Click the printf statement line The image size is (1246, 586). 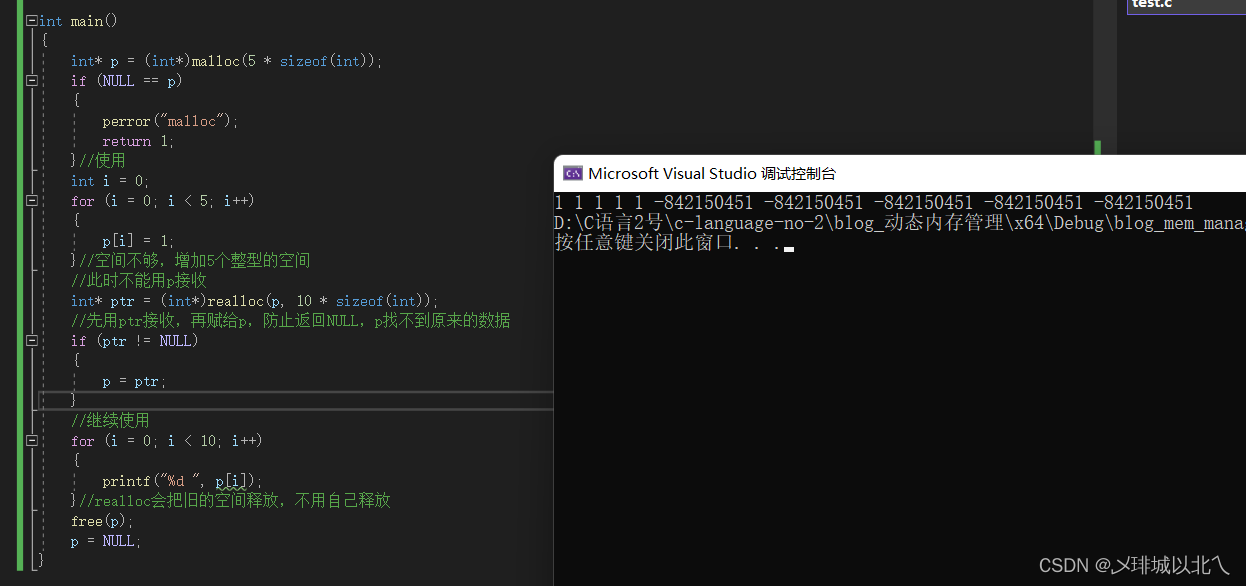pos(181,481)
